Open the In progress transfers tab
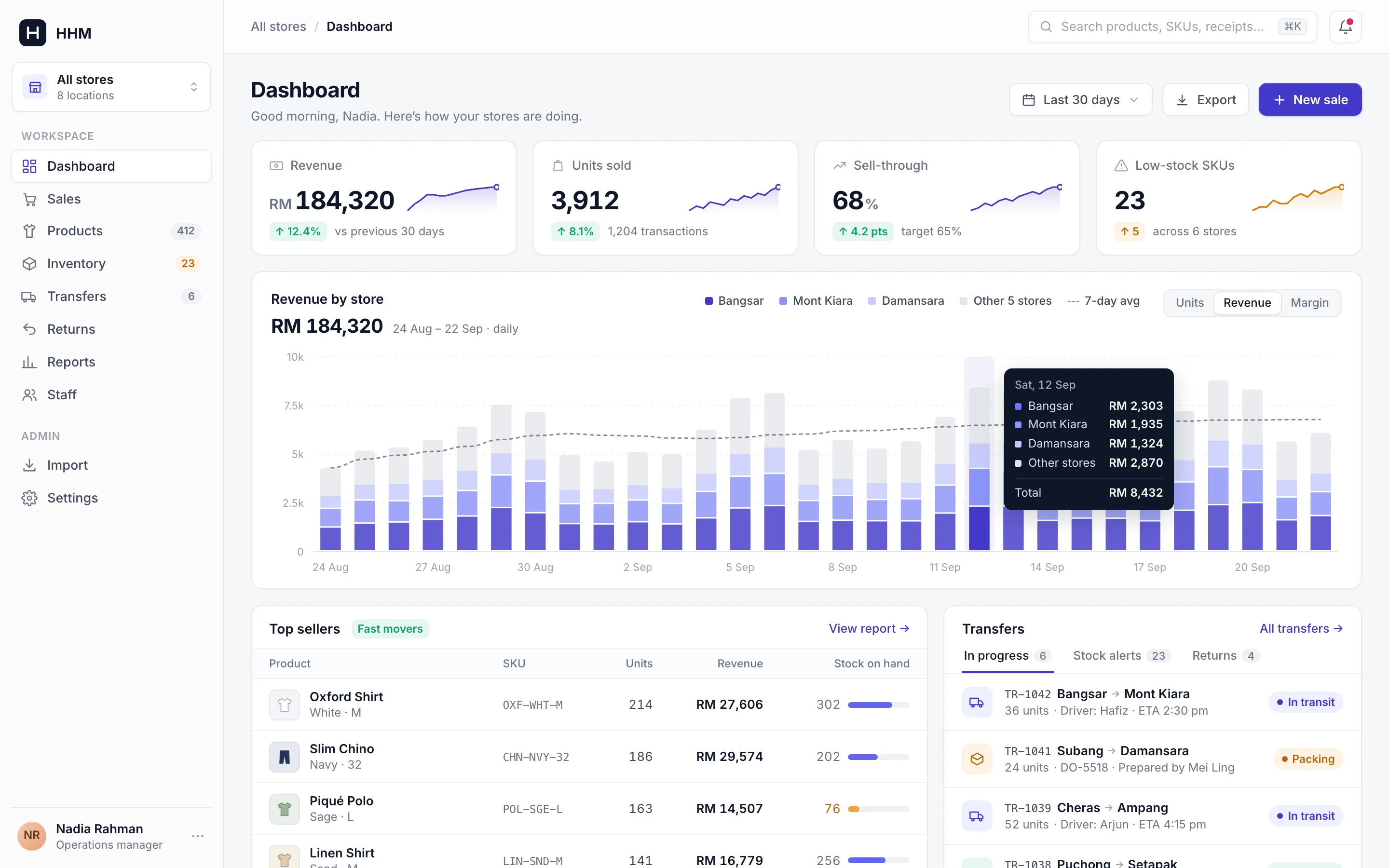The image size is (1389, 868). tap(1008, 656)
